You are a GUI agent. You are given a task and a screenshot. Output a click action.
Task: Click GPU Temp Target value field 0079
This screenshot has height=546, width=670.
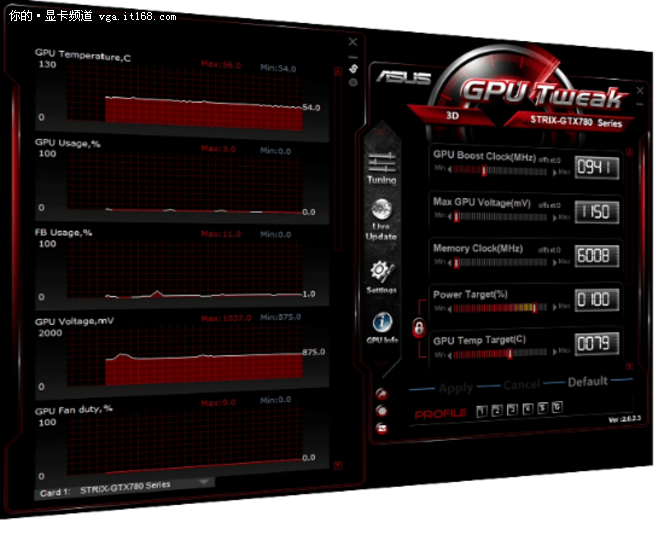[x=598, y=343]
